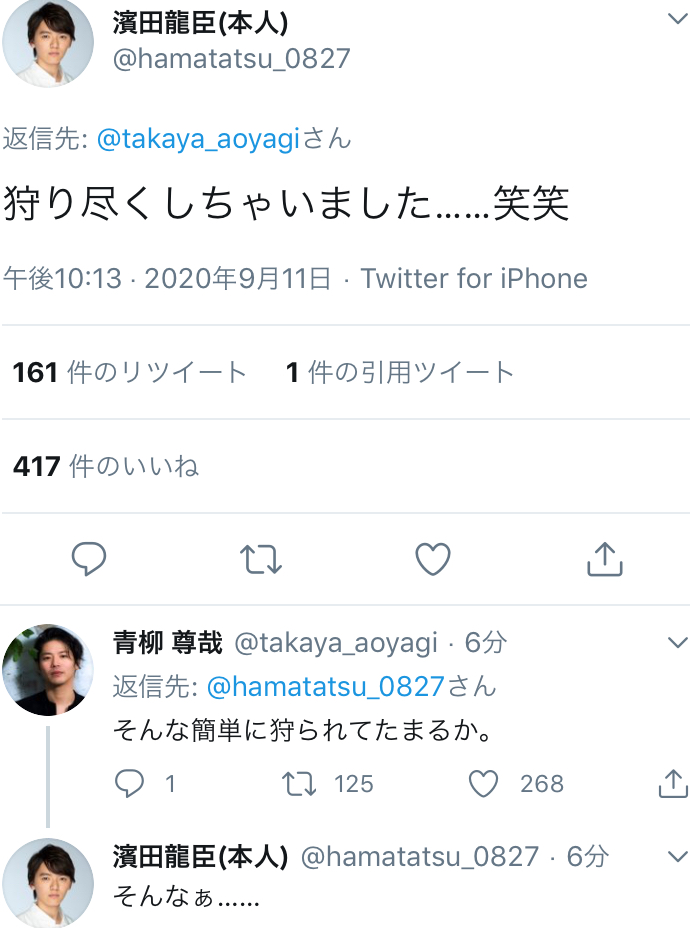Open @takaya_aoyagi mention link in main tweet

click(x=199, y=139)
